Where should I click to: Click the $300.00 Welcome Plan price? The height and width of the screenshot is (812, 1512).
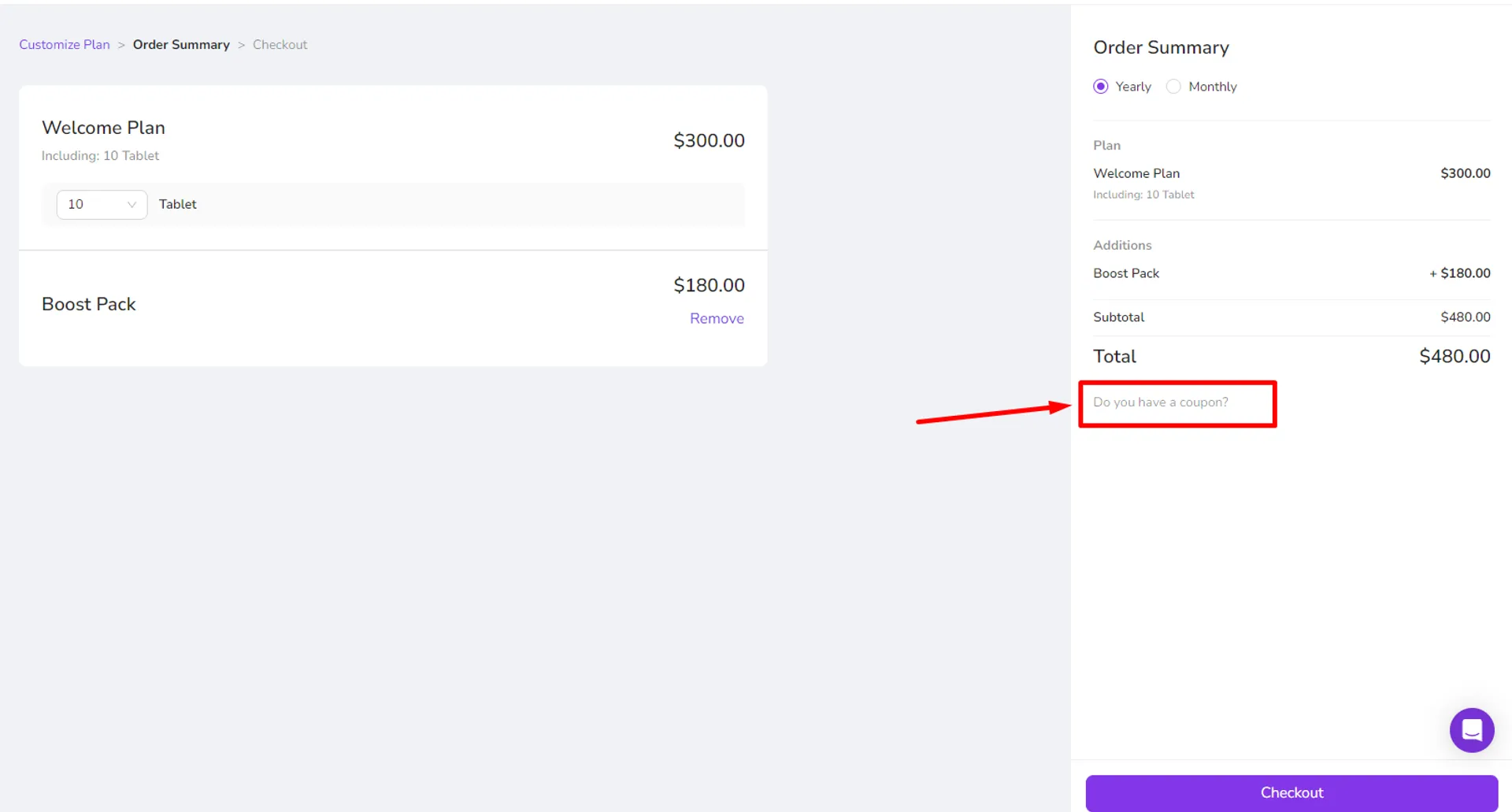click(709, 140)
